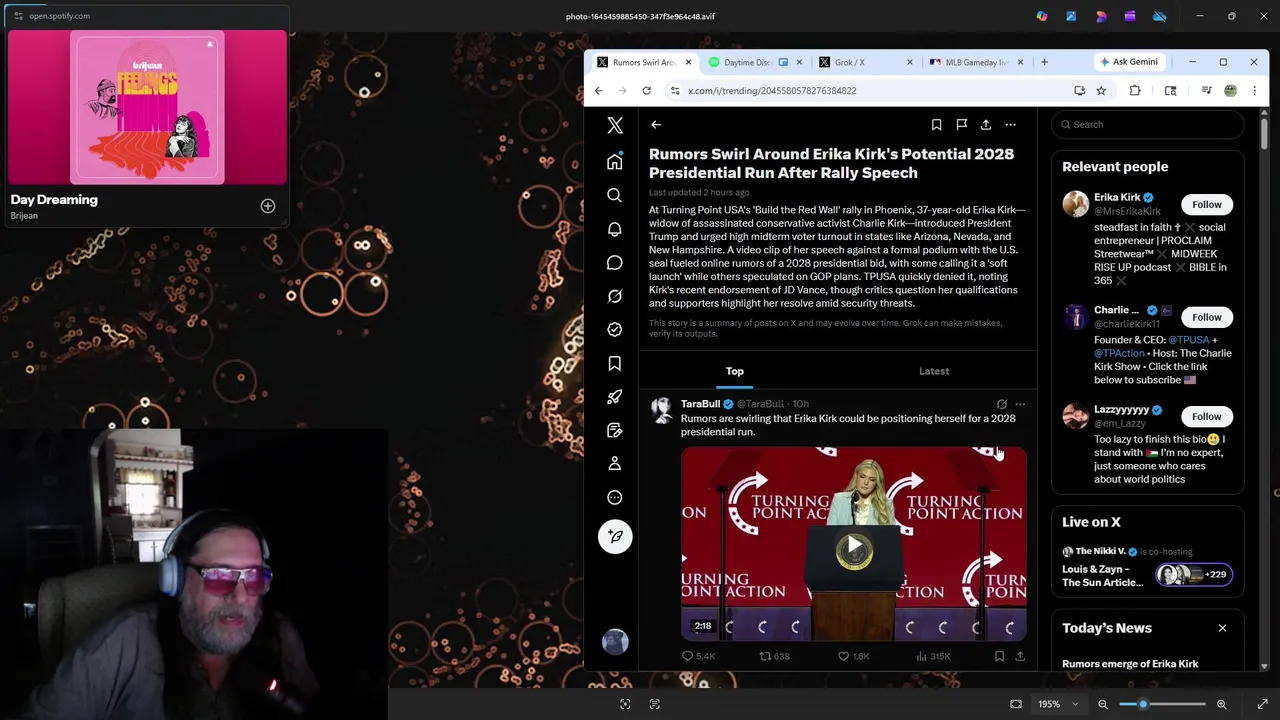
Task: Open the @TPUSA link in Charlie's bio
Action: [1188, 340]
